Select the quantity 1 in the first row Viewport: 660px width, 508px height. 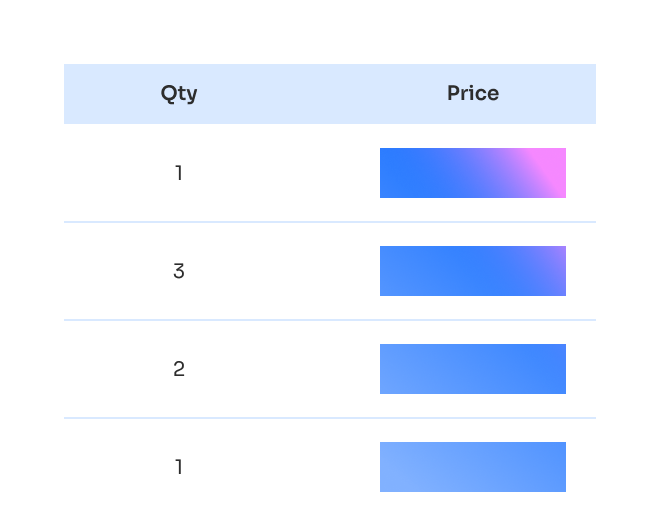tap(179, 173)
